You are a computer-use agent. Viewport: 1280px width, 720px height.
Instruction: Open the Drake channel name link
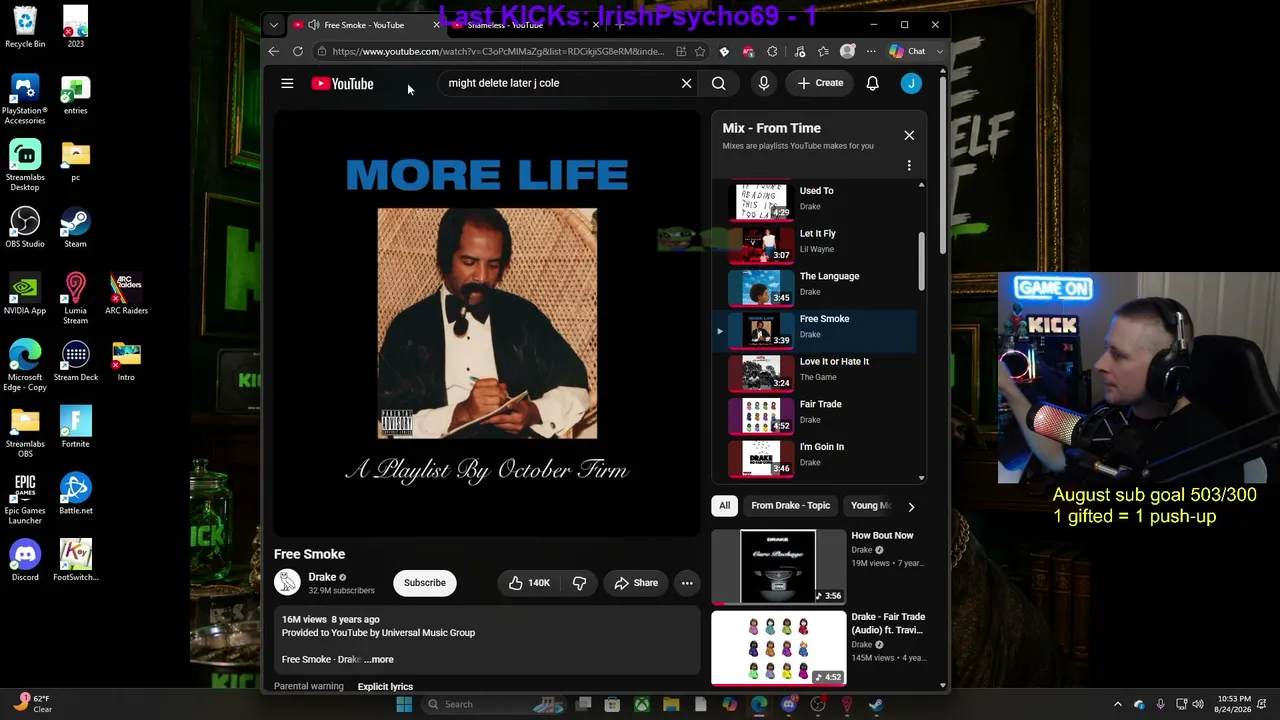pyautogui.click(x=322, y=577)
